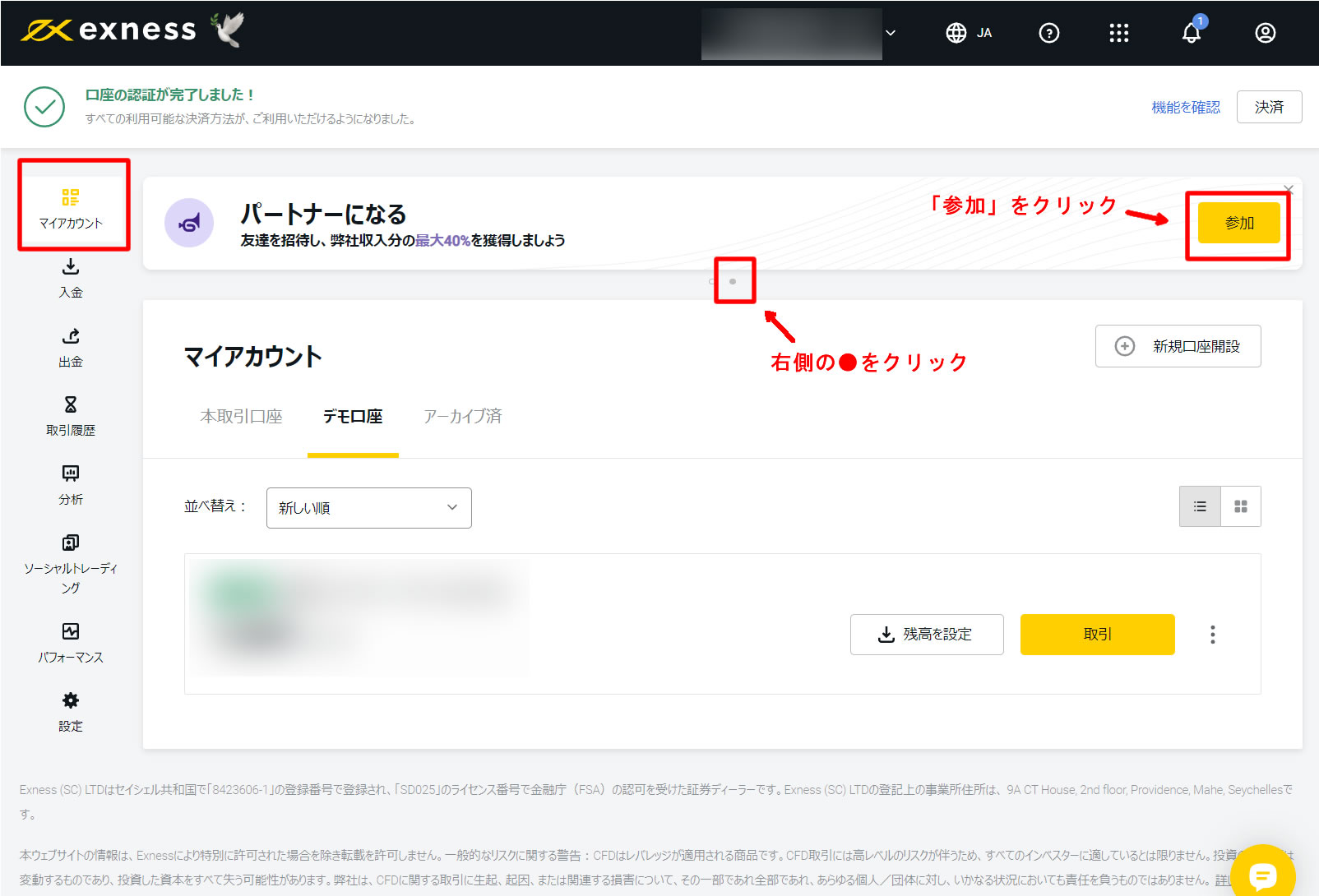Image resolution: width=1319 pixels, height=896 pixels.
Task: Expand the account selector chevron
Action: coord(891,33)
